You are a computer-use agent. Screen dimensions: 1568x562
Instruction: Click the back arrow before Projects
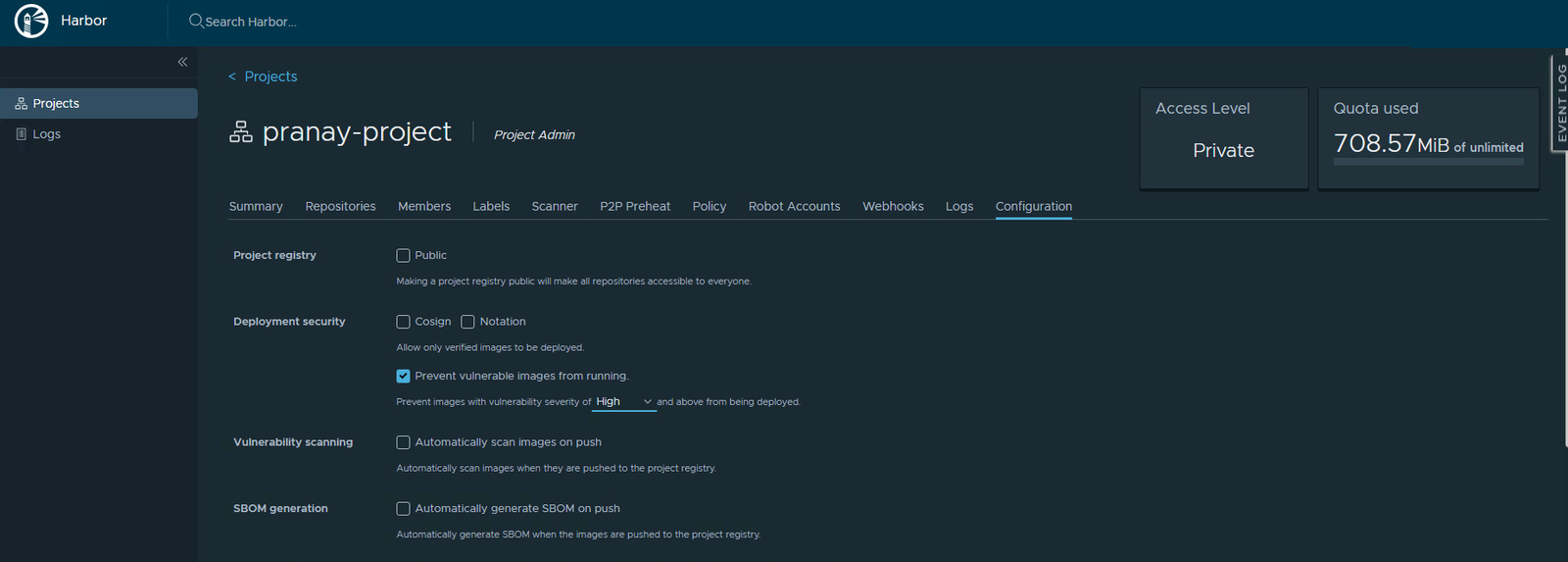tap(232, 77)
